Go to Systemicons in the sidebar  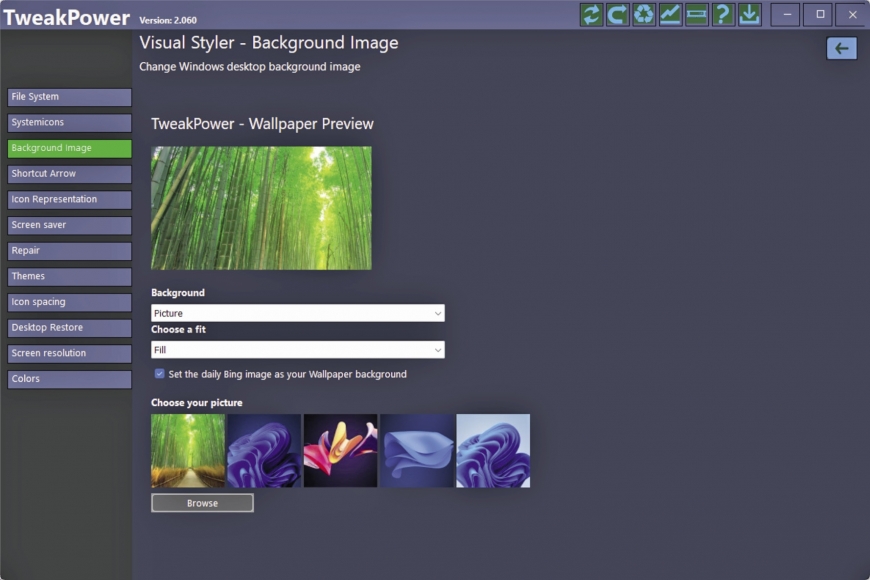[x=69, y=123]
